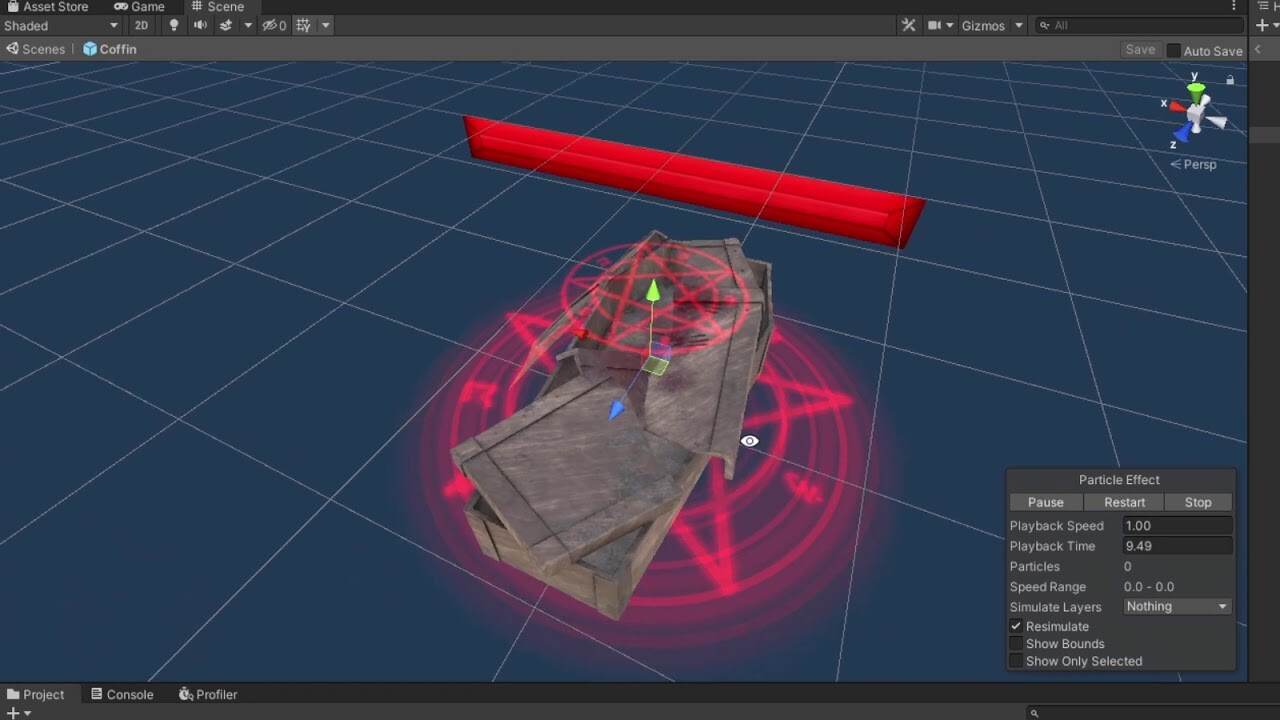Enable Show Bounds in Particle Effect panel
Image resolution: width=1280 pixels, height=720 pixels.
coord(1017,643)
